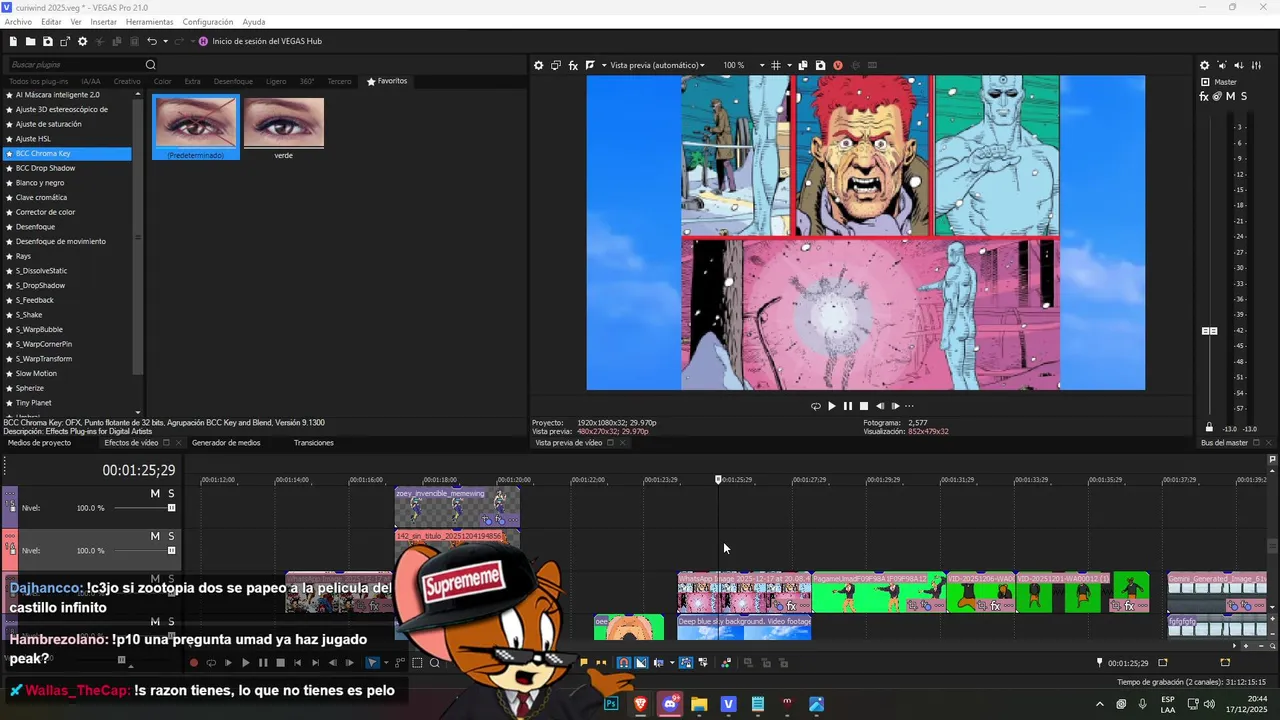Open the Editar menu
The image size is (1280, 720).
[x=51, y=21]
